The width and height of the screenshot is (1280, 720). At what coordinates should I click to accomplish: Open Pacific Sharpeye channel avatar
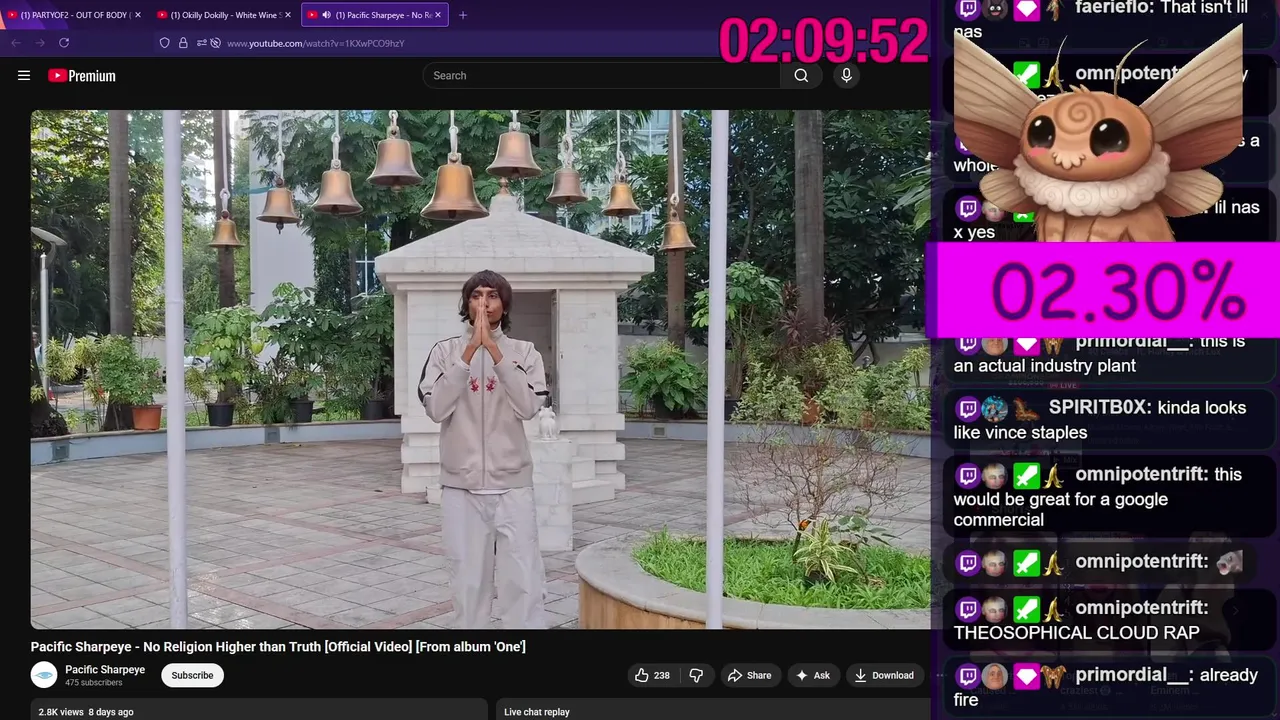(44, 675)
